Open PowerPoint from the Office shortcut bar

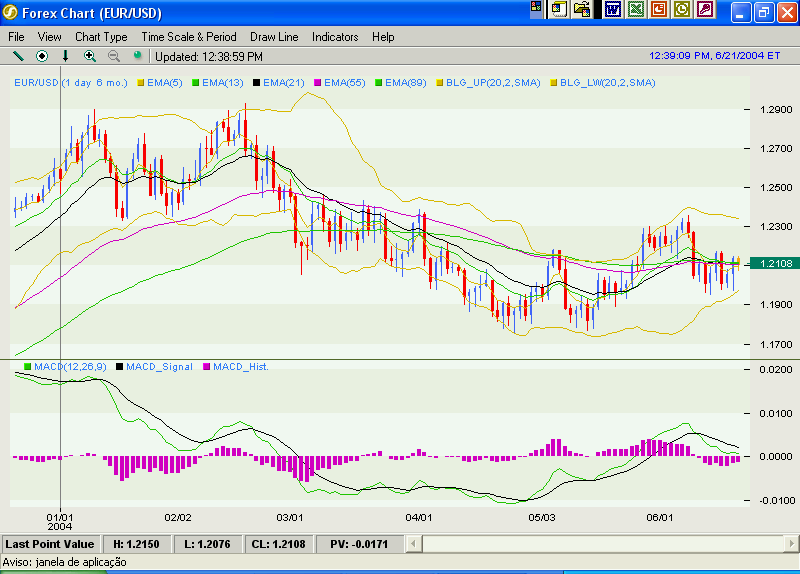pos(659,9)
